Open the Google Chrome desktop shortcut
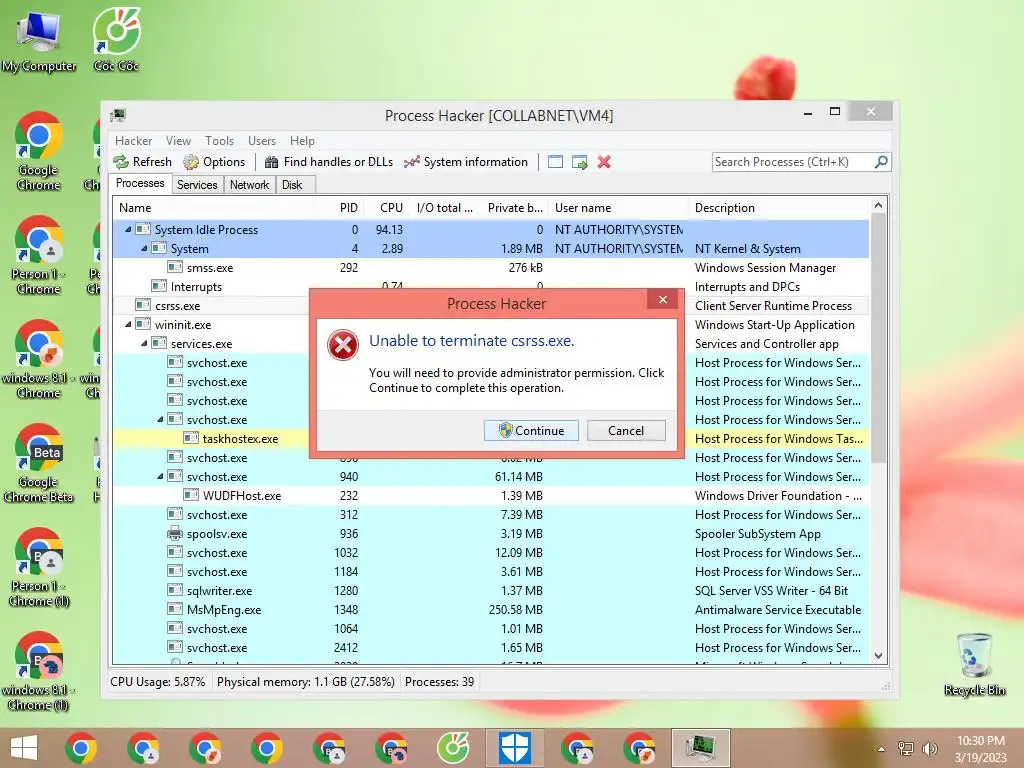The width and height of the screenshot is (1024, 768). coord(39,152)
